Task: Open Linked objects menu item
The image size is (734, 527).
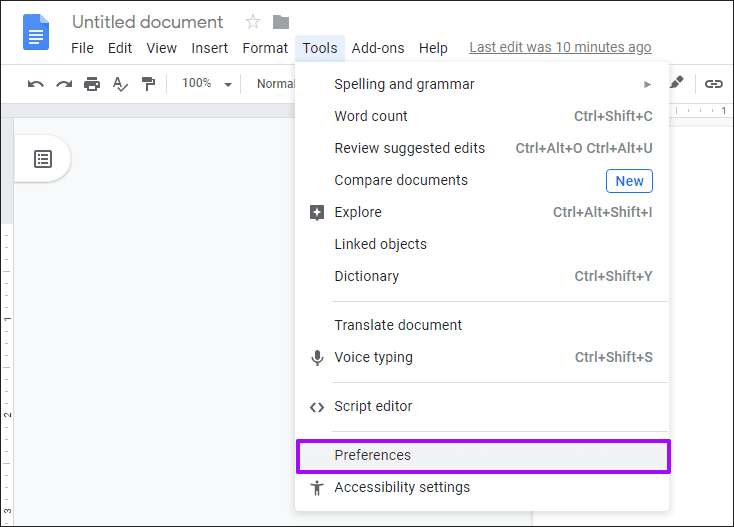Action: [482, 244]
